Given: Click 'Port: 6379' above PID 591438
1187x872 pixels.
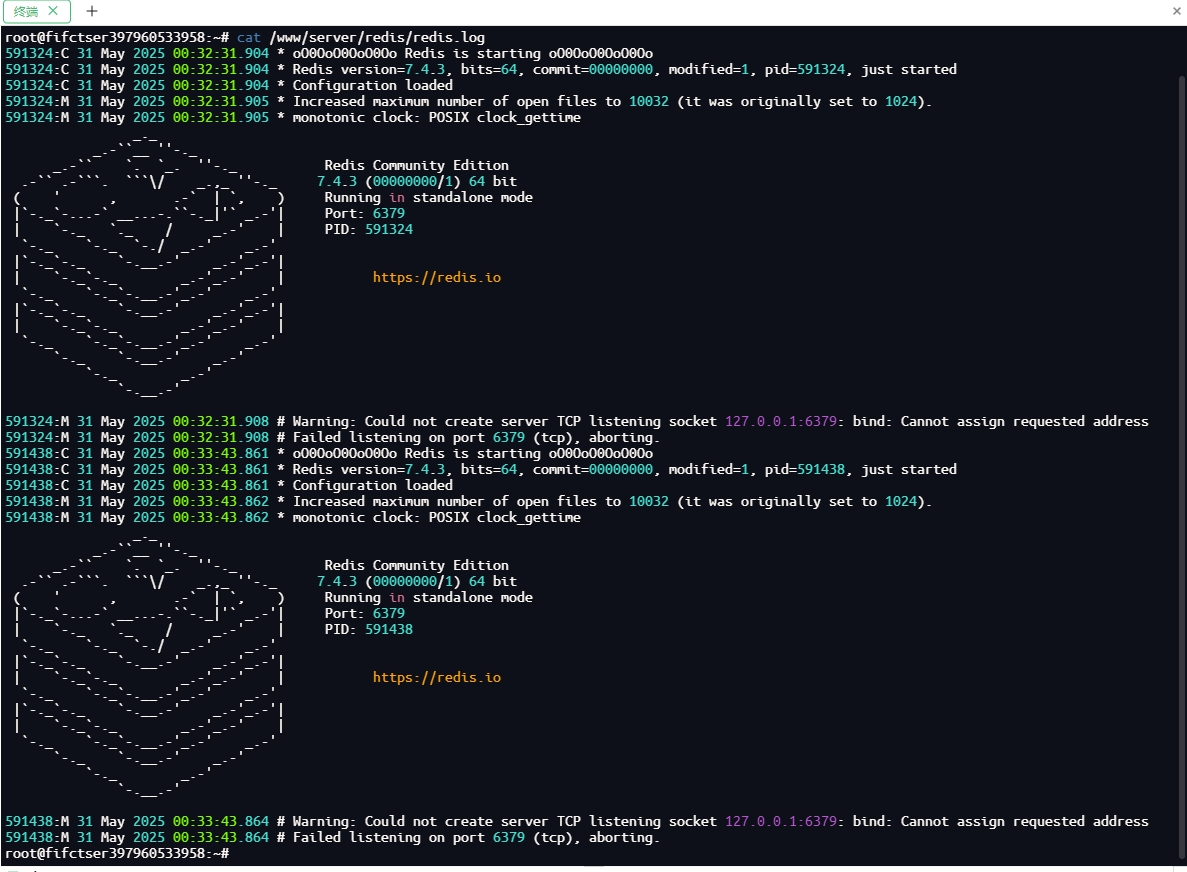Looking at the screenshot, I should tap(365, 613).
